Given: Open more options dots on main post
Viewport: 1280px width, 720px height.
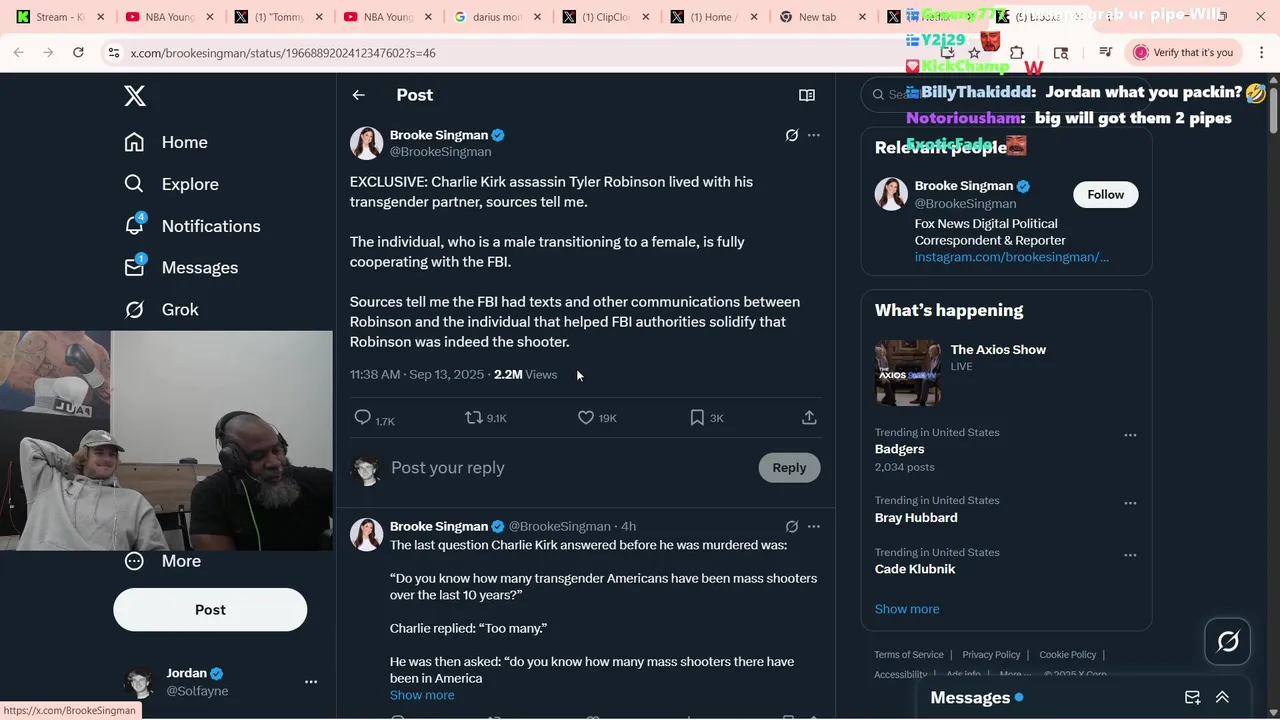Looking at the screenshot, I should 814,135.
